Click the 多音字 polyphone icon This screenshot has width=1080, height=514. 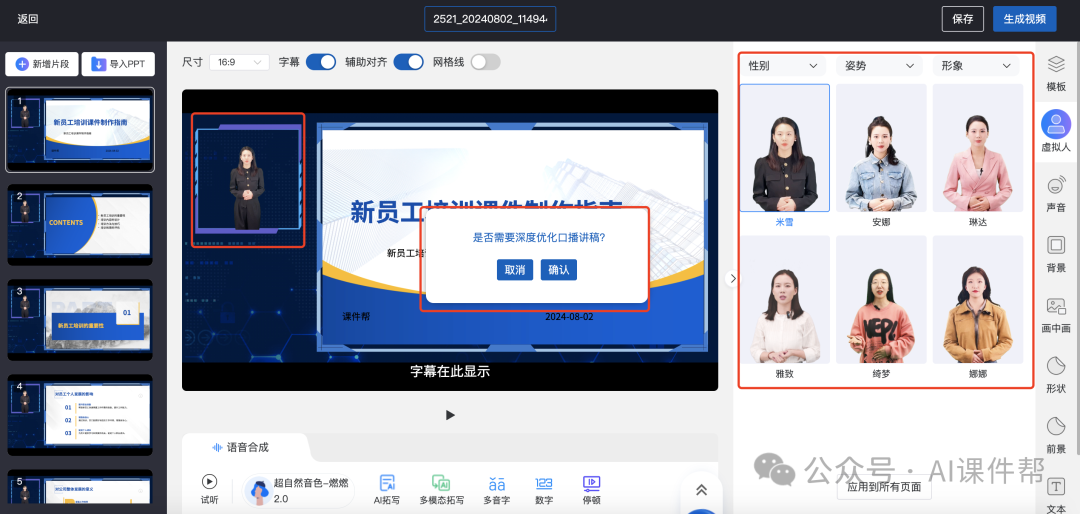[x=496, y=483]
